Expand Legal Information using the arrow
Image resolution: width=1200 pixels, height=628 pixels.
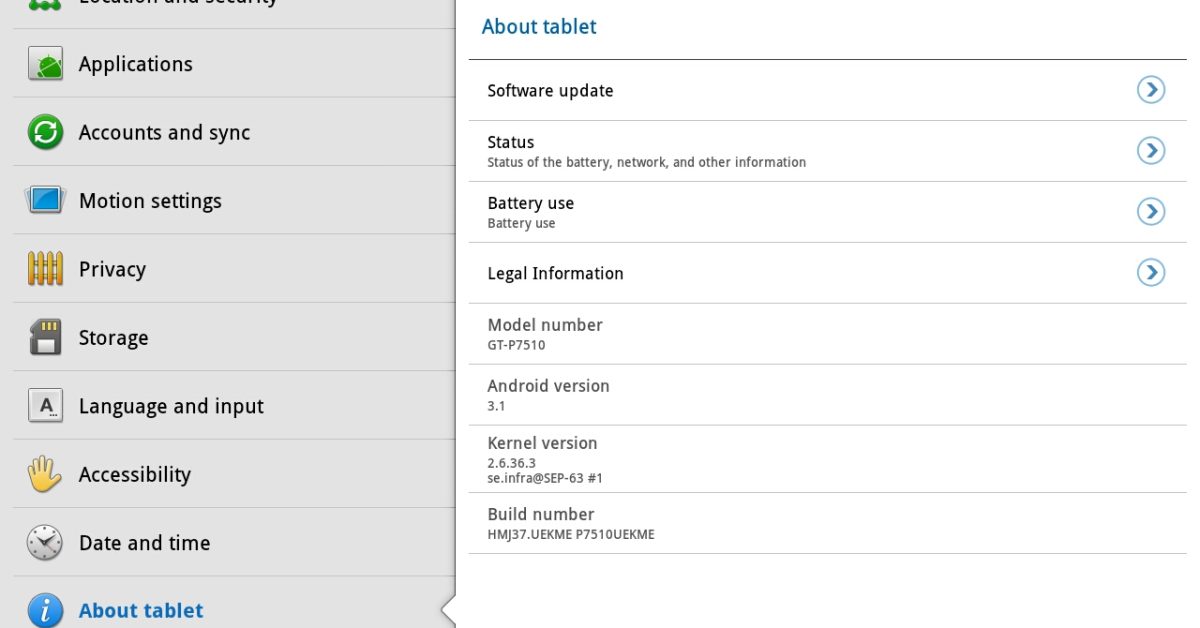pos(1151,272)
